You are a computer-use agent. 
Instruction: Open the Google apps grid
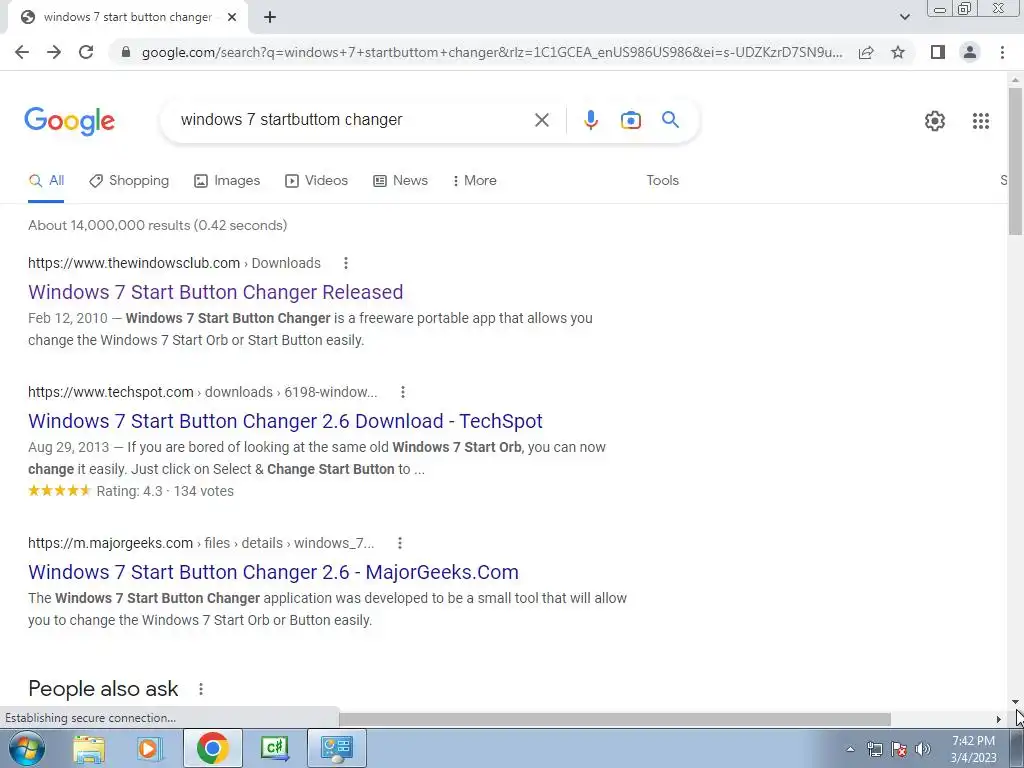(980, 121)
